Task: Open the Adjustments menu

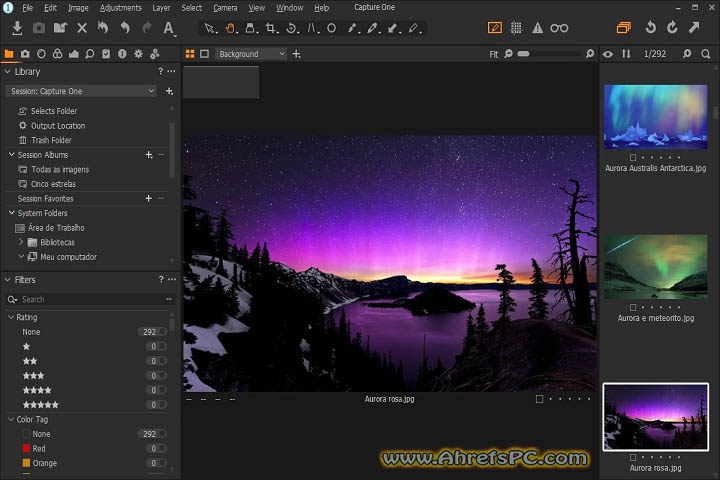Action: 121,8
